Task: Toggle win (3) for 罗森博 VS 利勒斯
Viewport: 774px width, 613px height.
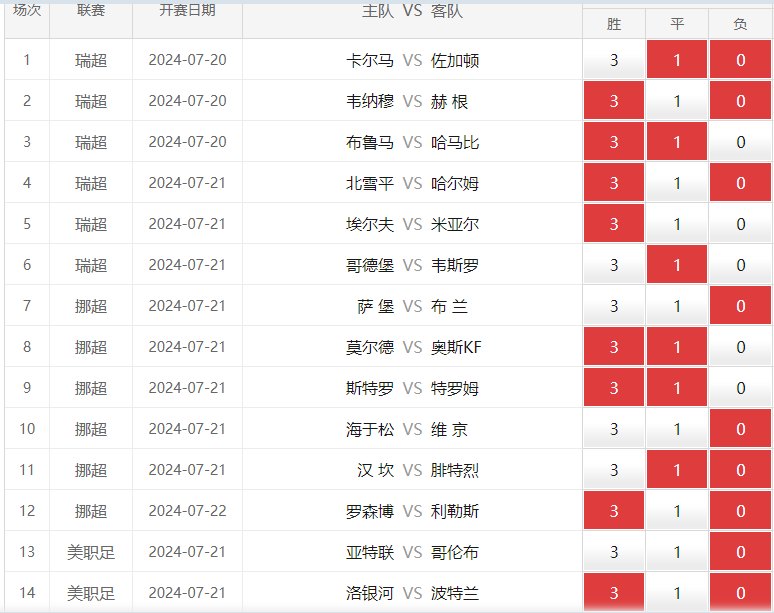Action: pos(614,510)
